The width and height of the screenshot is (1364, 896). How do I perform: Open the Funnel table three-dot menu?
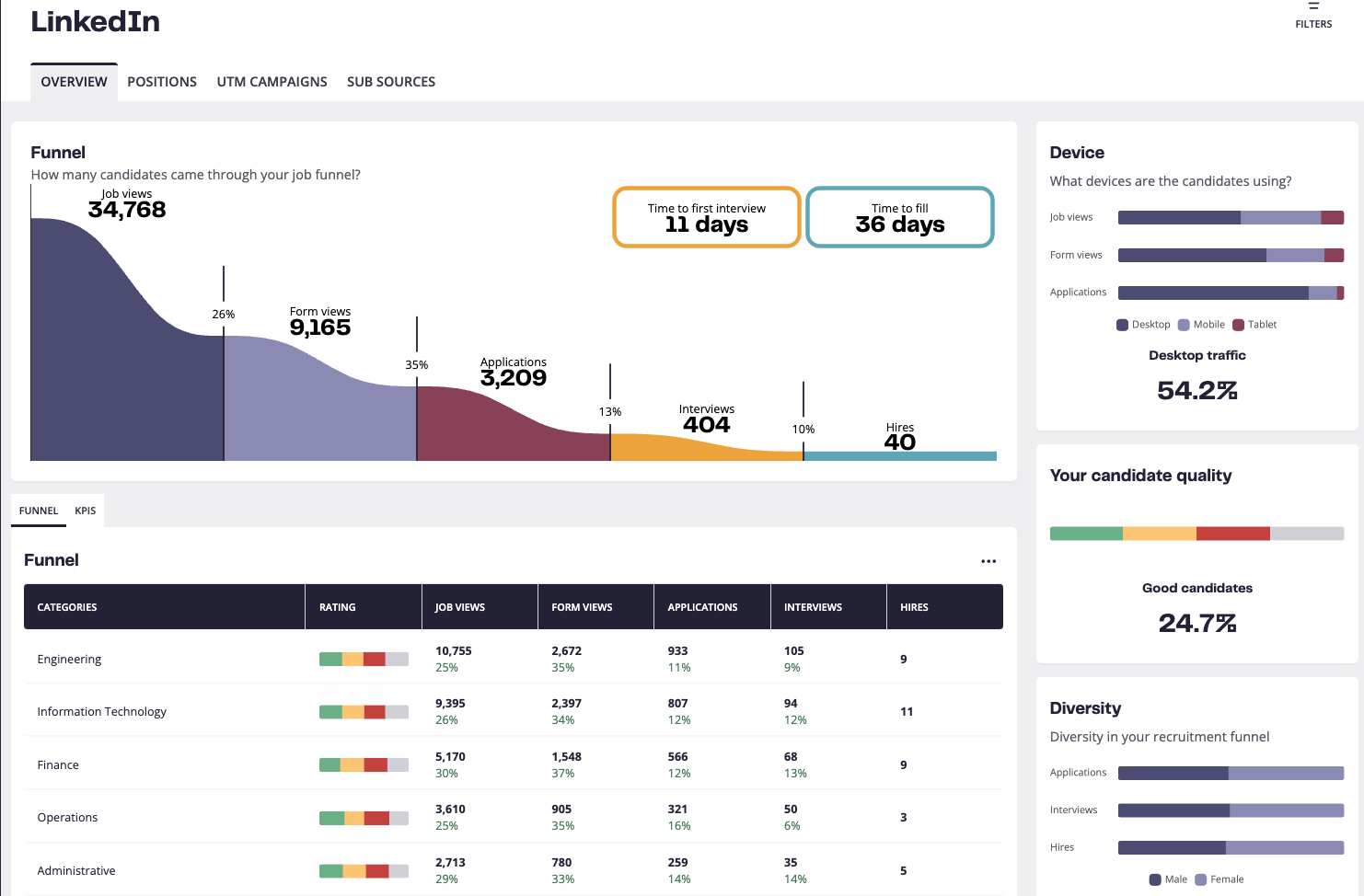988,561
